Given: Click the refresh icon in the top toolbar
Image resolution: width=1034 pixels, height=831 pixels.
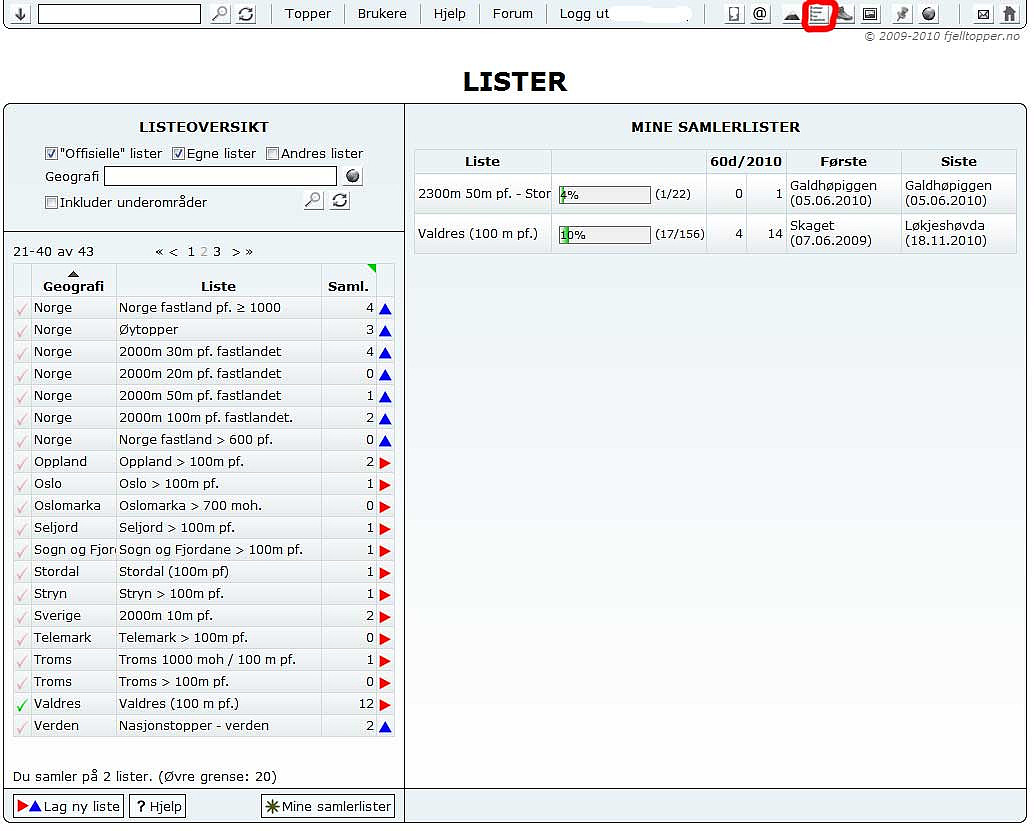Looking at the screenshot, I should point(246,14).
